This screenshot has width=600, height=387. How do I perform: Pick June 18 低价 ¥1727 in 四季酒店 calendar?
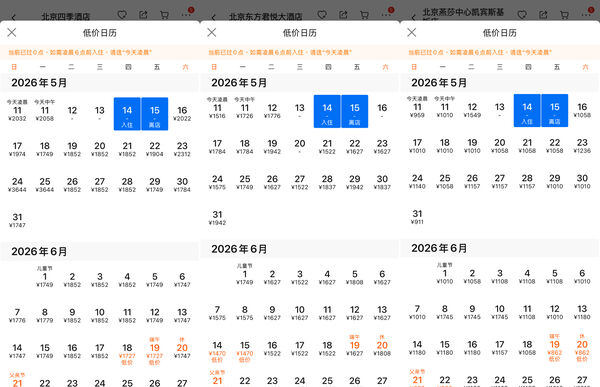click(x=127, y=354)
